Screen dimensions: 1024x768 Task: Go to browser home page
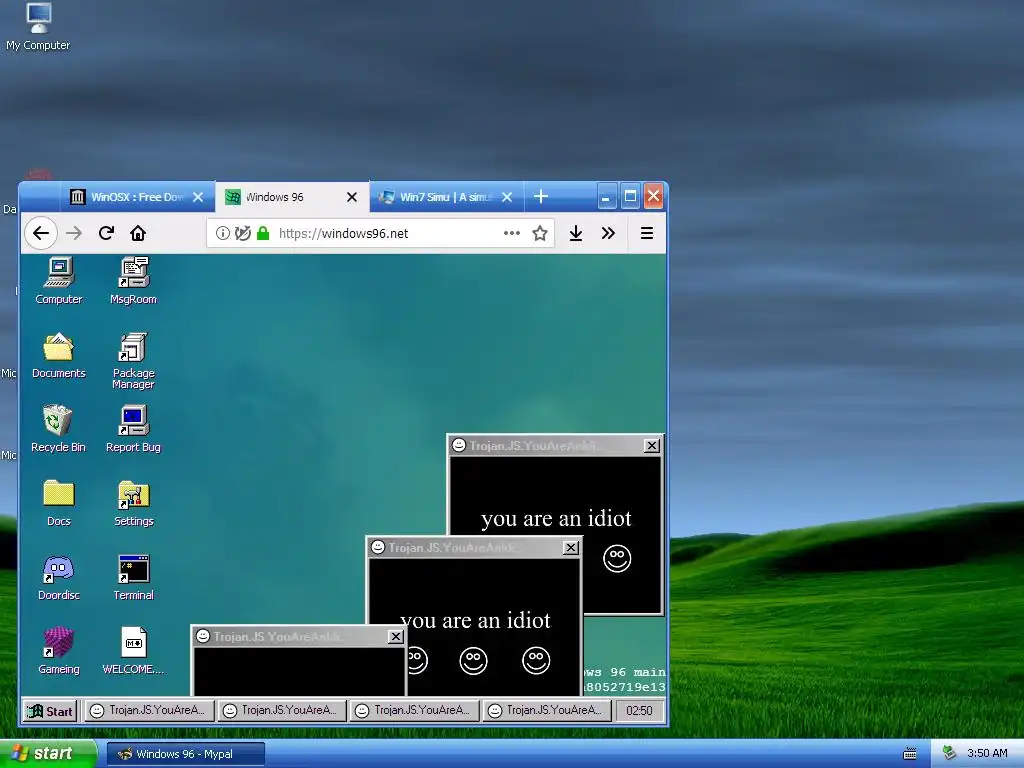click(138, 233)
